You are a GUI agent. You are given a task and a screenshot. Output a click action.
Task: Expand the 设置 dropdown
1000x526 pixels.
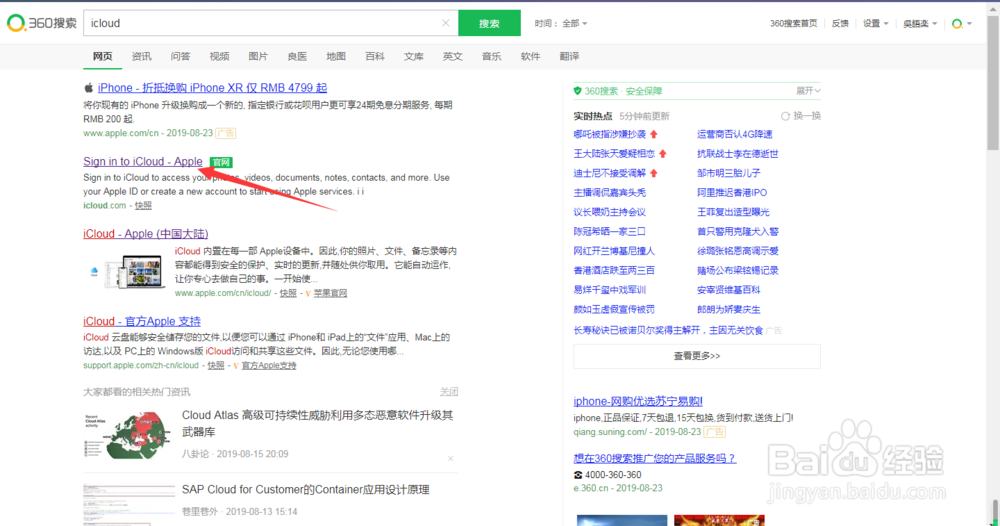[x=875, y=23]
